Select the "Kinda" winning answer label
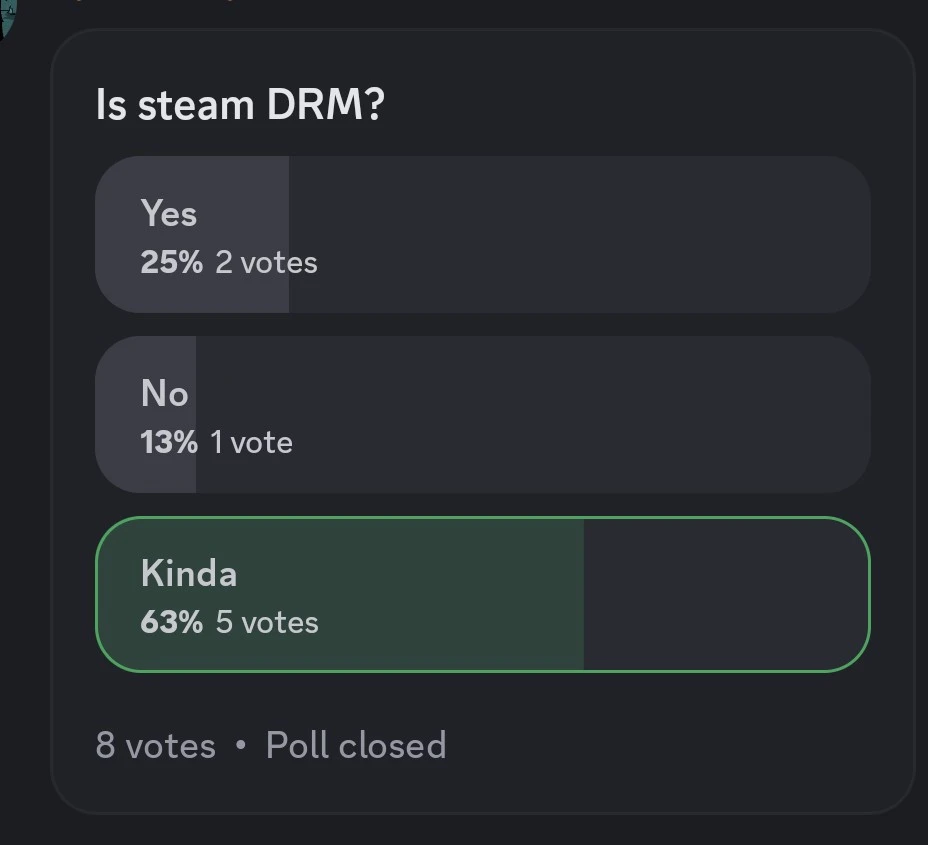The image size is (928, 845). [x=189, y=573]
